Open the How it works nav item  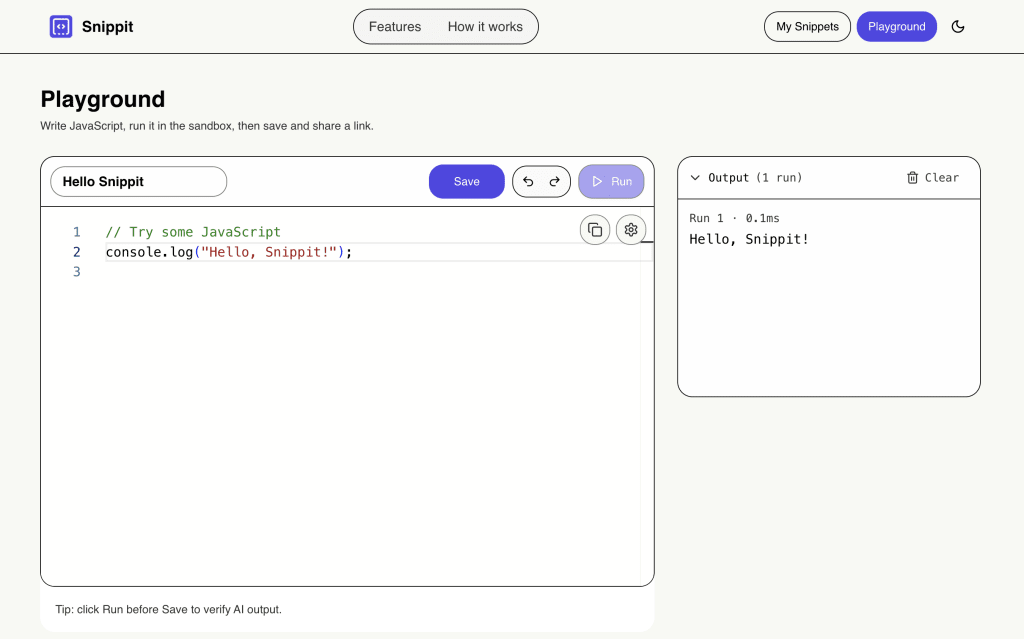coord(485,27)
